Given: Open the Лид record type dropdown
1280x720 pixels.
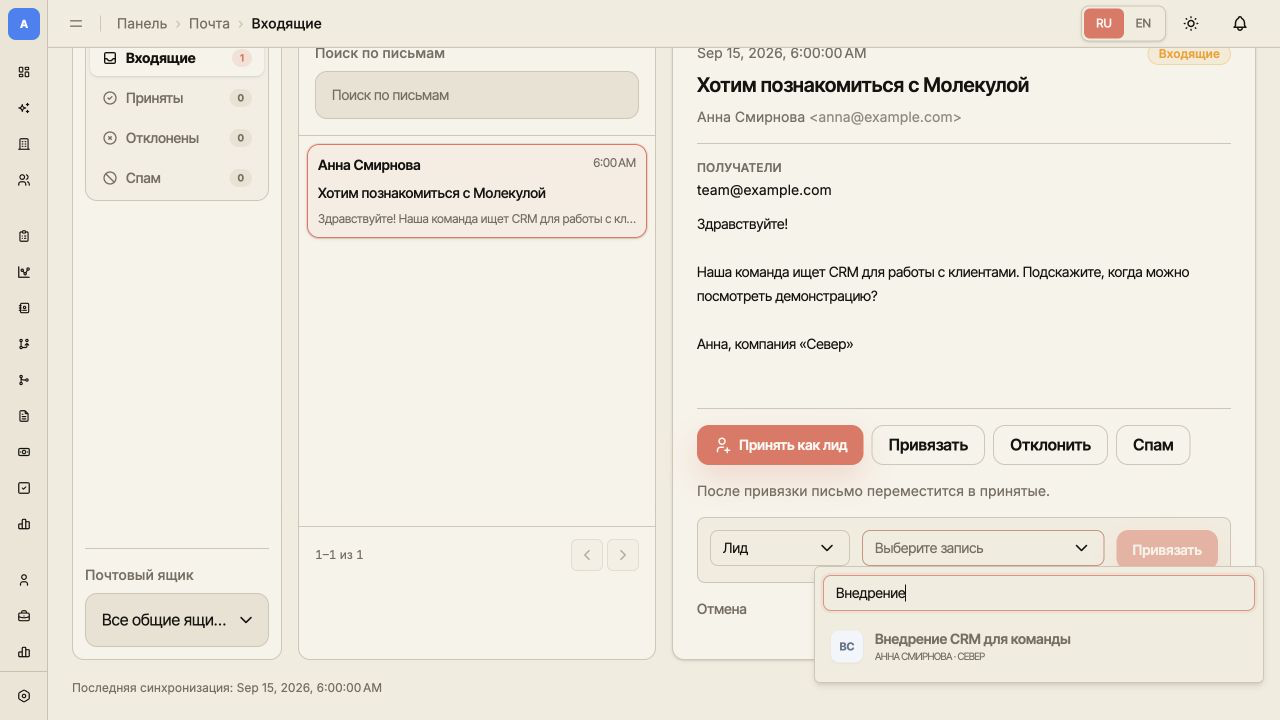Looking at the screenshot, I should (x=780, y=548).
